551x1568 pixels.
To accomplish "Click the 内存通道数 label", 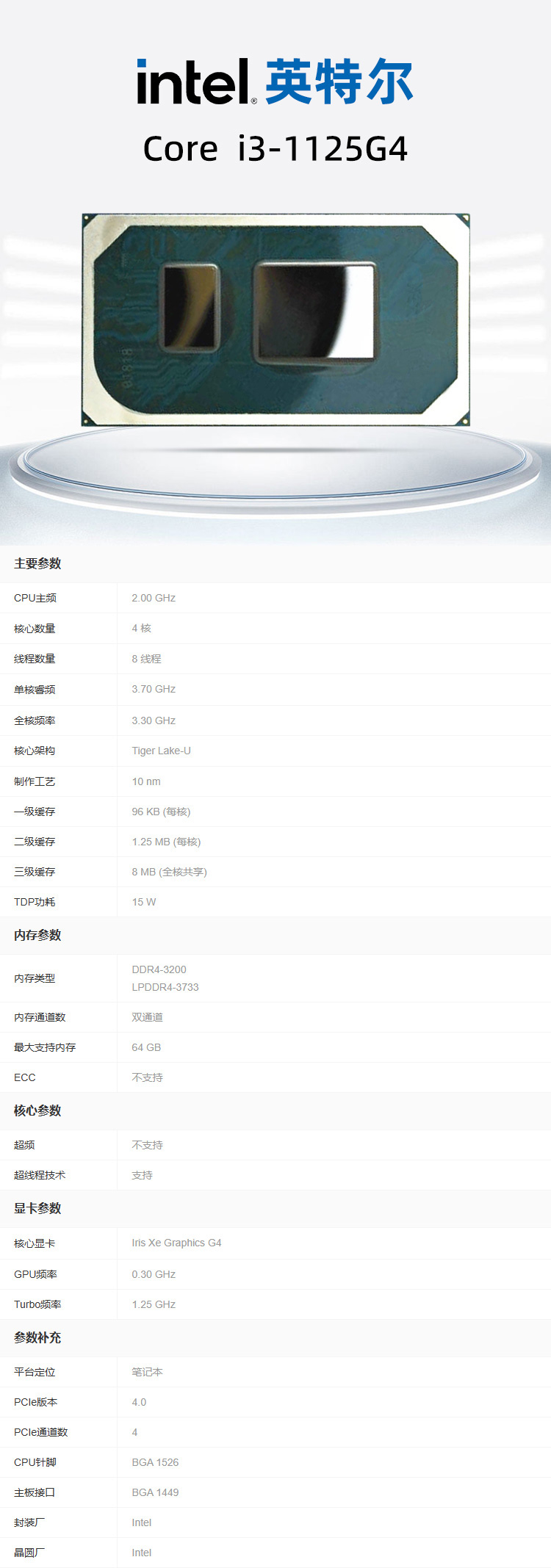I will click(x=40, y=1017).
